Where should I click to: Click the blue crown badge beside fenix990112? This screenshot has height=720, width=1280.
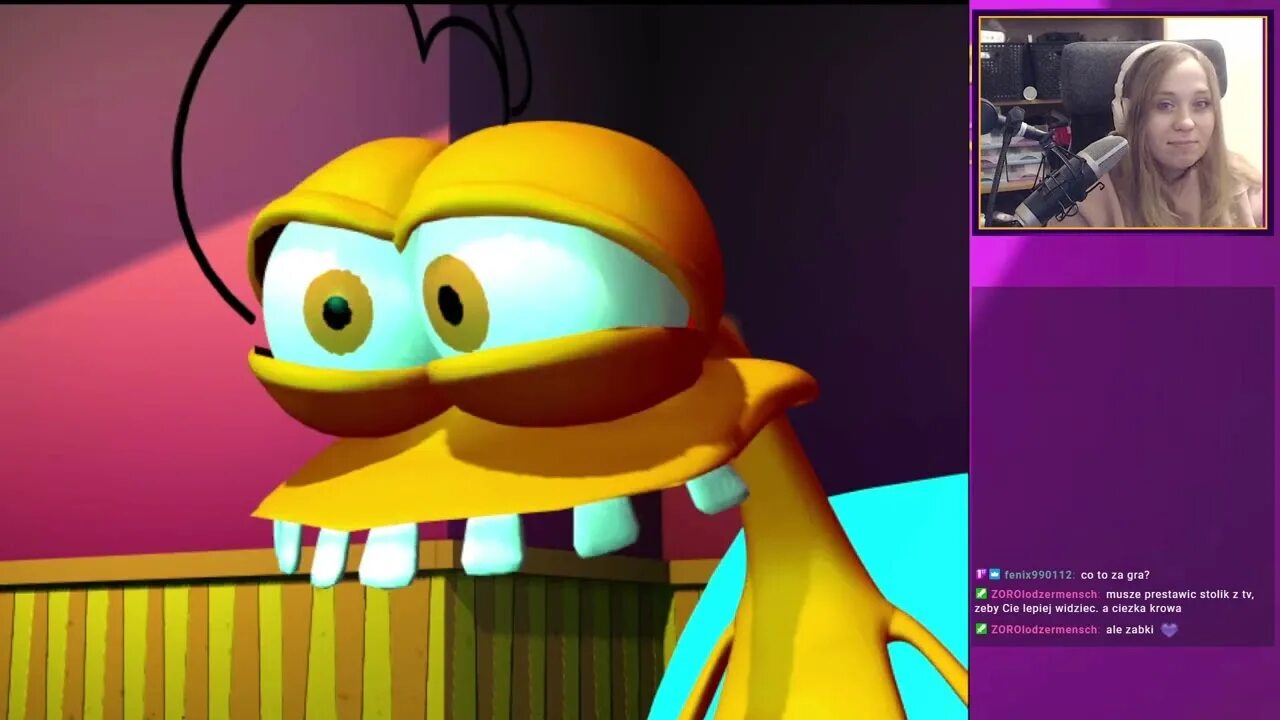click(x=995, y=575)
